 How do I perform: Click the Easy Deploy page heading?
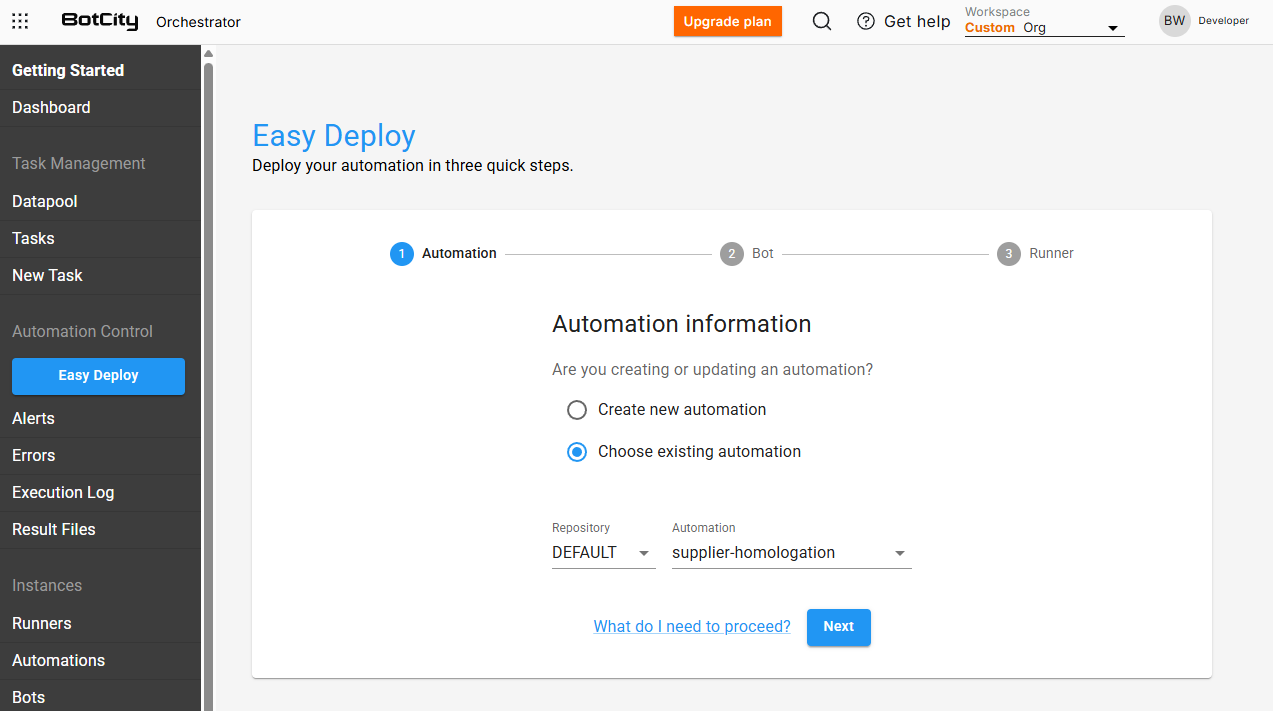[334, 136]
